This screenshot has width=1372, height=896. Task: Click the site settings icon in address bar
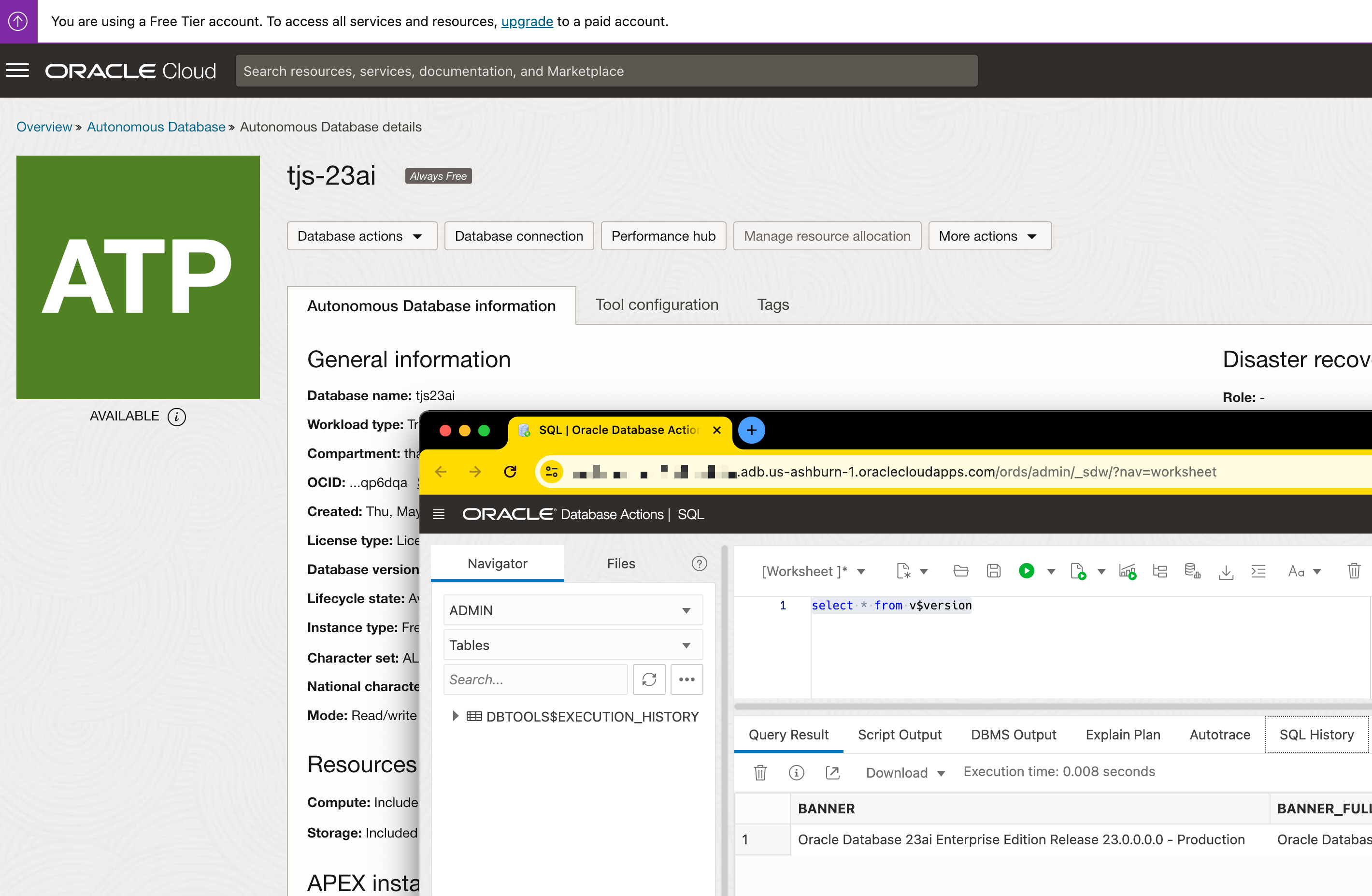(552, 472)
